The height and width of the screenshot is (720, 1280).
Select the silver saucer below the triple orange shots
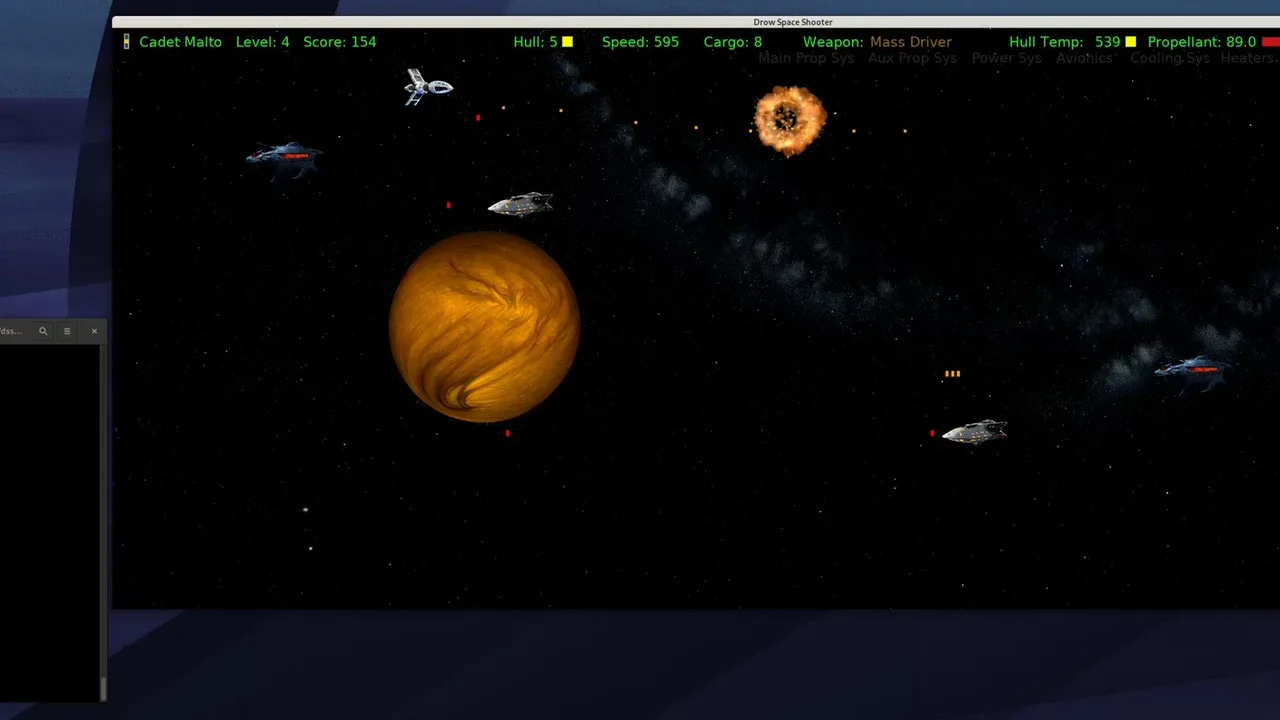pyautogui.click(x=974, y=431)
